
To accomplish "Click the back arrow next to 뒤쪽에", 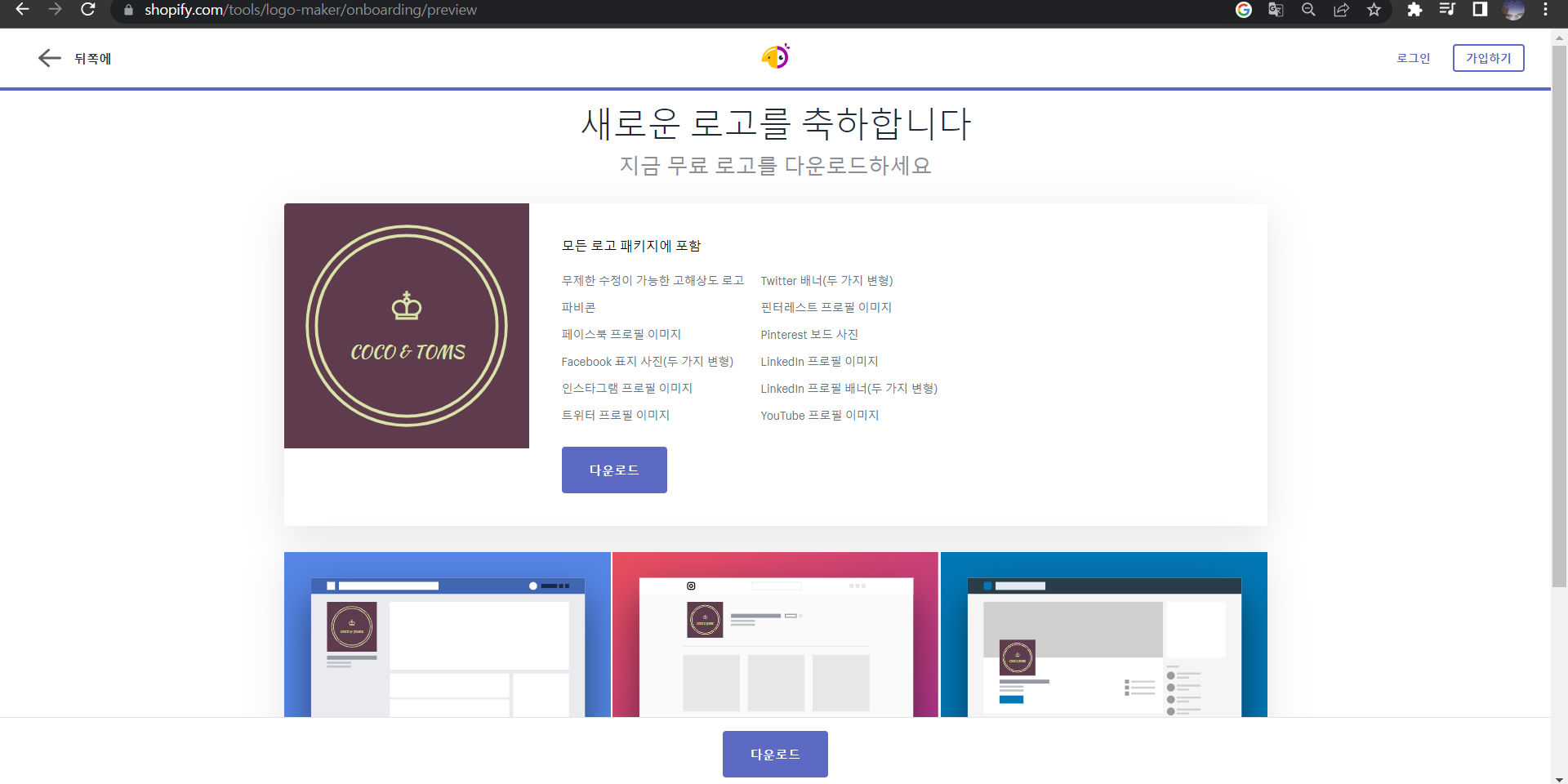I will [x=49, y=58].
